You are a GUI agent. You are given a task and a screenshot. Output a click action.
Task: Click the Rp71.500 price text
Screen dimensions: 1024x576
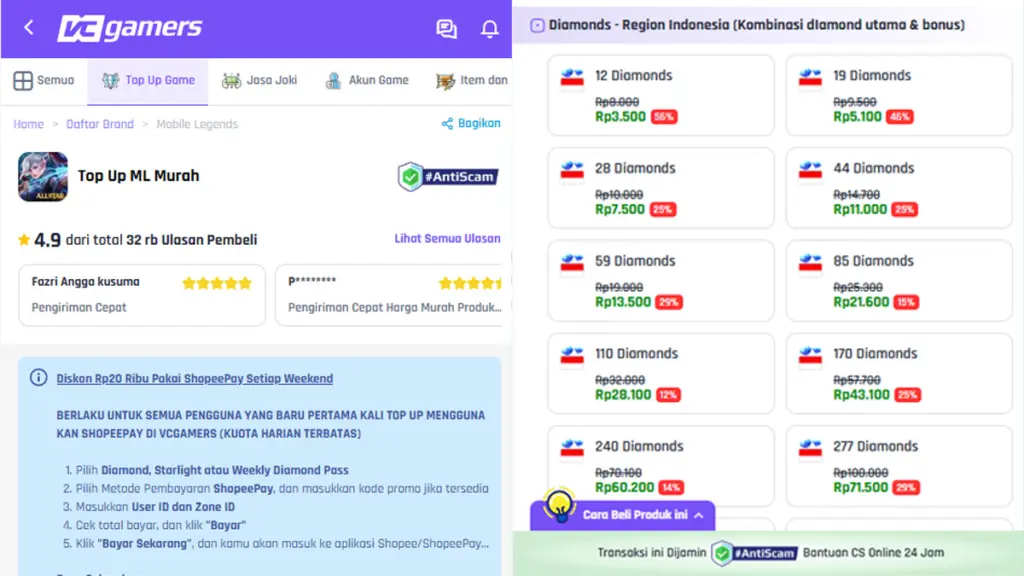[861, 488]
